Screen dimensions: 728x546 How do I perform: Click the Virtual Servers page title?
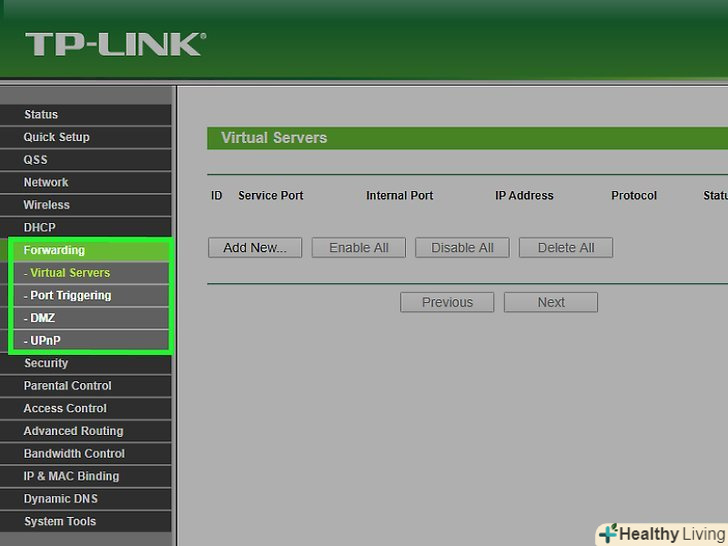[x=274, y=138]
